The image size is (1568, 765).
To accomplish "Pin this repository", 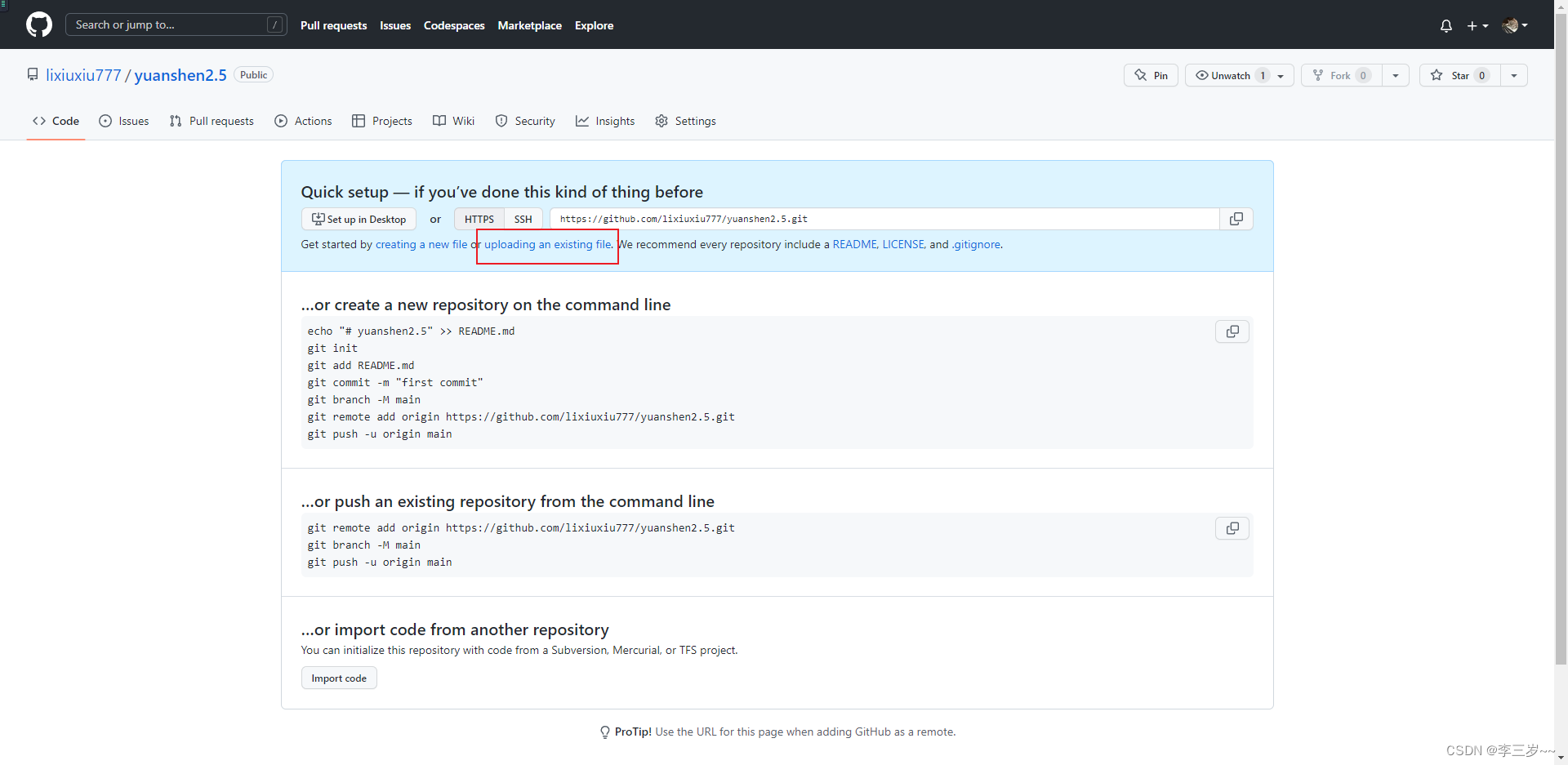I will tap(1151, 75).
